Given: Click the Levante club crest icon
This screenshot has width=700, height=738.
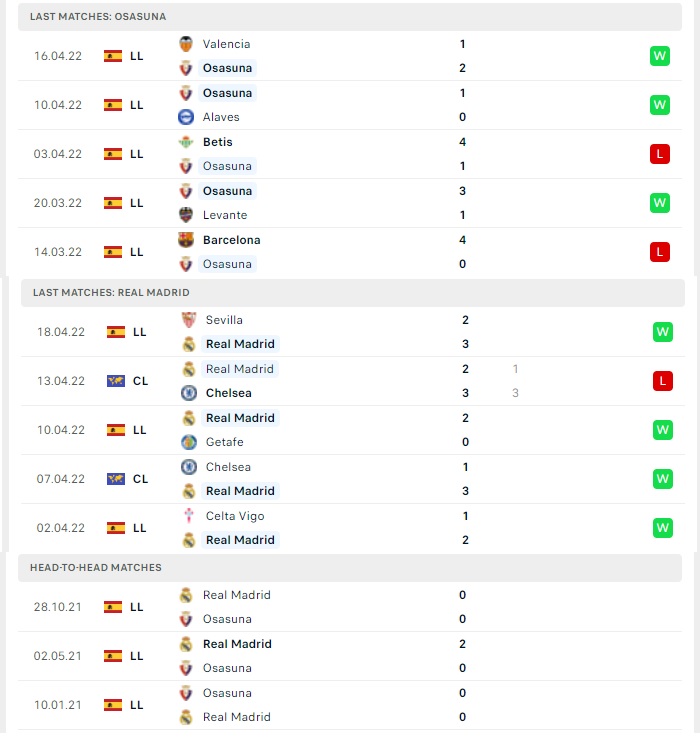Looking at the screenshot, I should click(x=186, y=215).
